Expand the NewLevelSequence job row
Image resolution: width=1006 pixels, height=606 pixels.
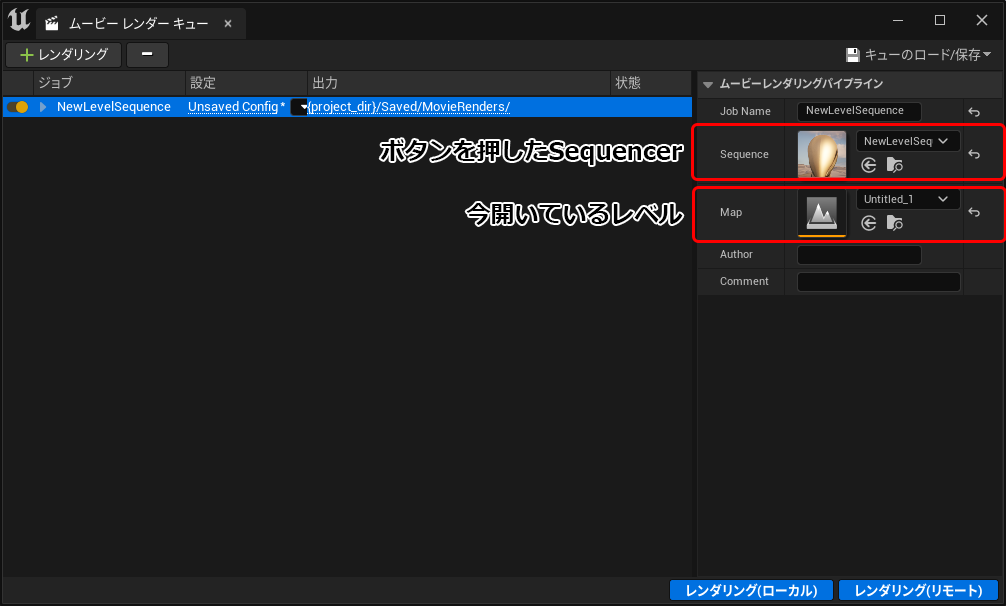tap(43, 107)
